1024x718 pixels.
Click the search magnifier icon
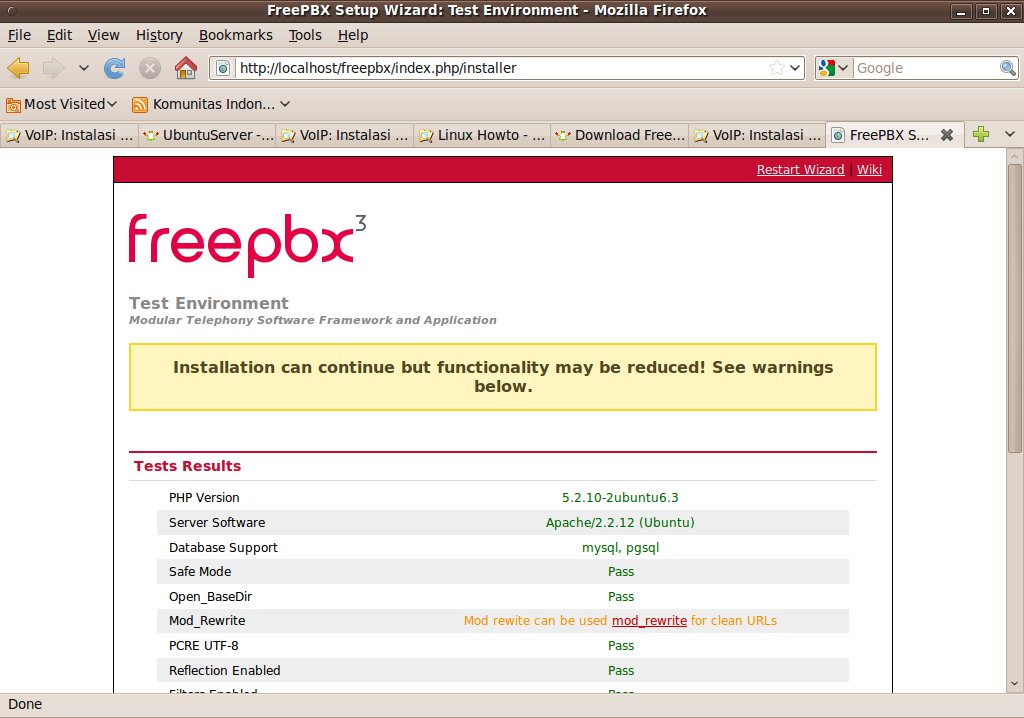1008,68
